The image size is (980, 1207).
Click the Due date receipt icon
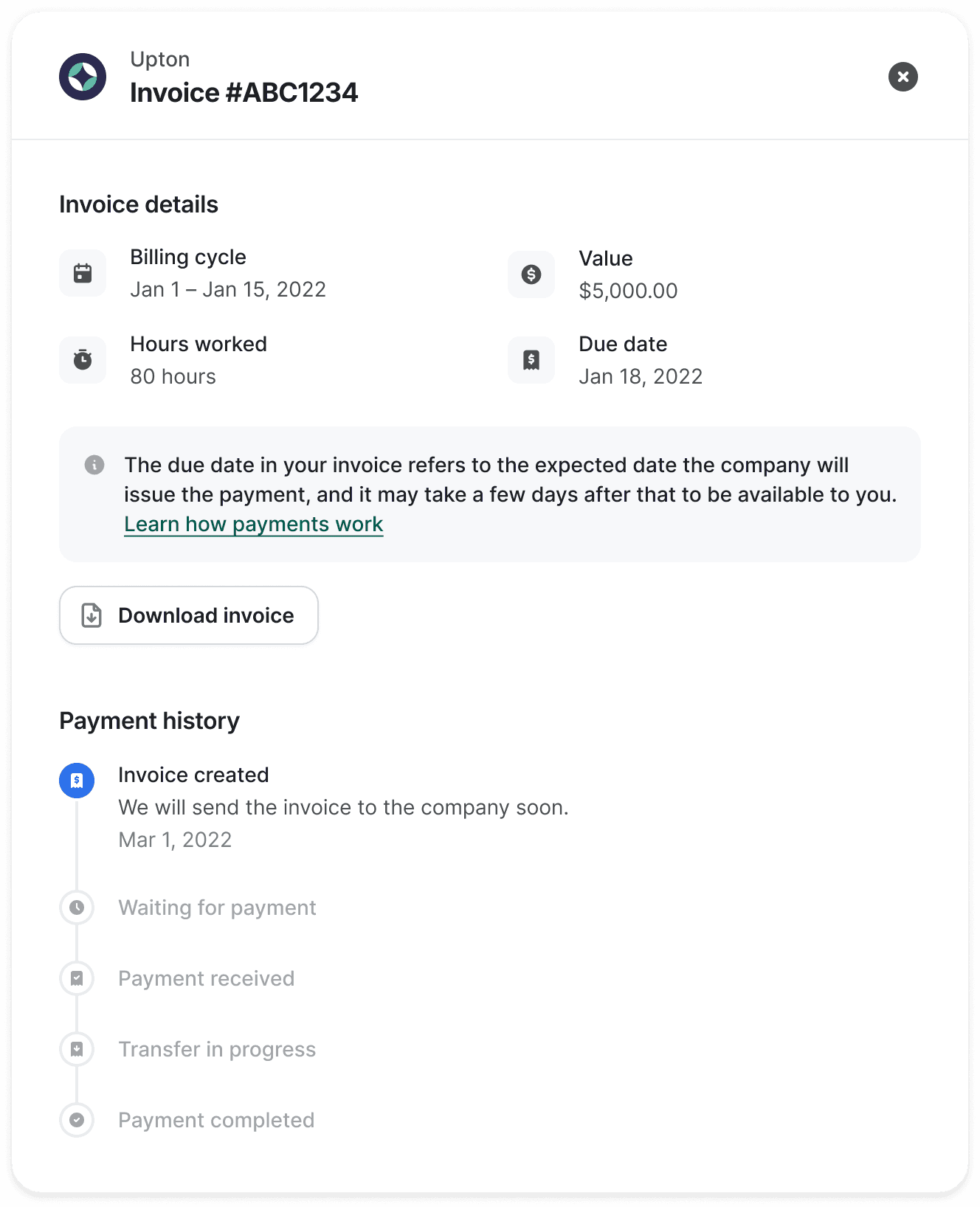click(x=531, y=360)
